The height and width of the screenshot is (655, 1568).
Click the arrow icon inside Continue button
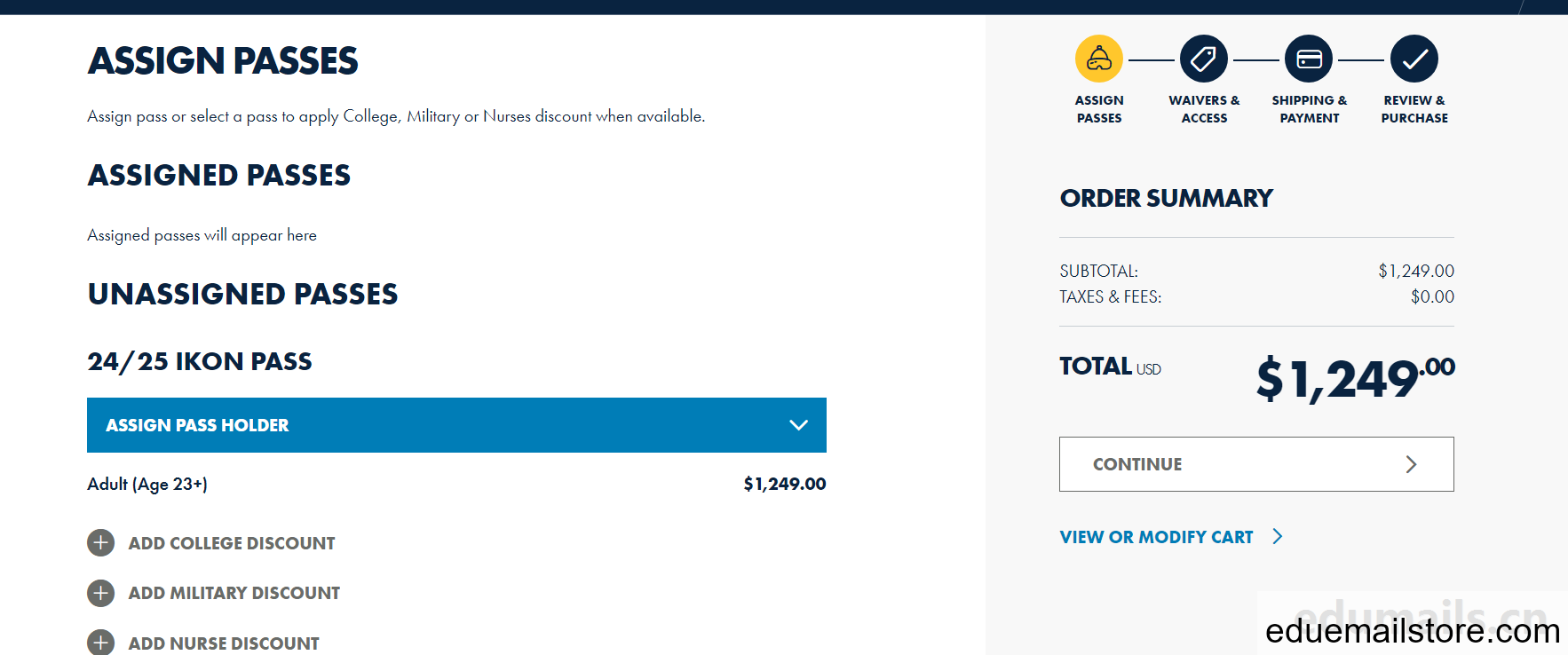[1411, 464]
